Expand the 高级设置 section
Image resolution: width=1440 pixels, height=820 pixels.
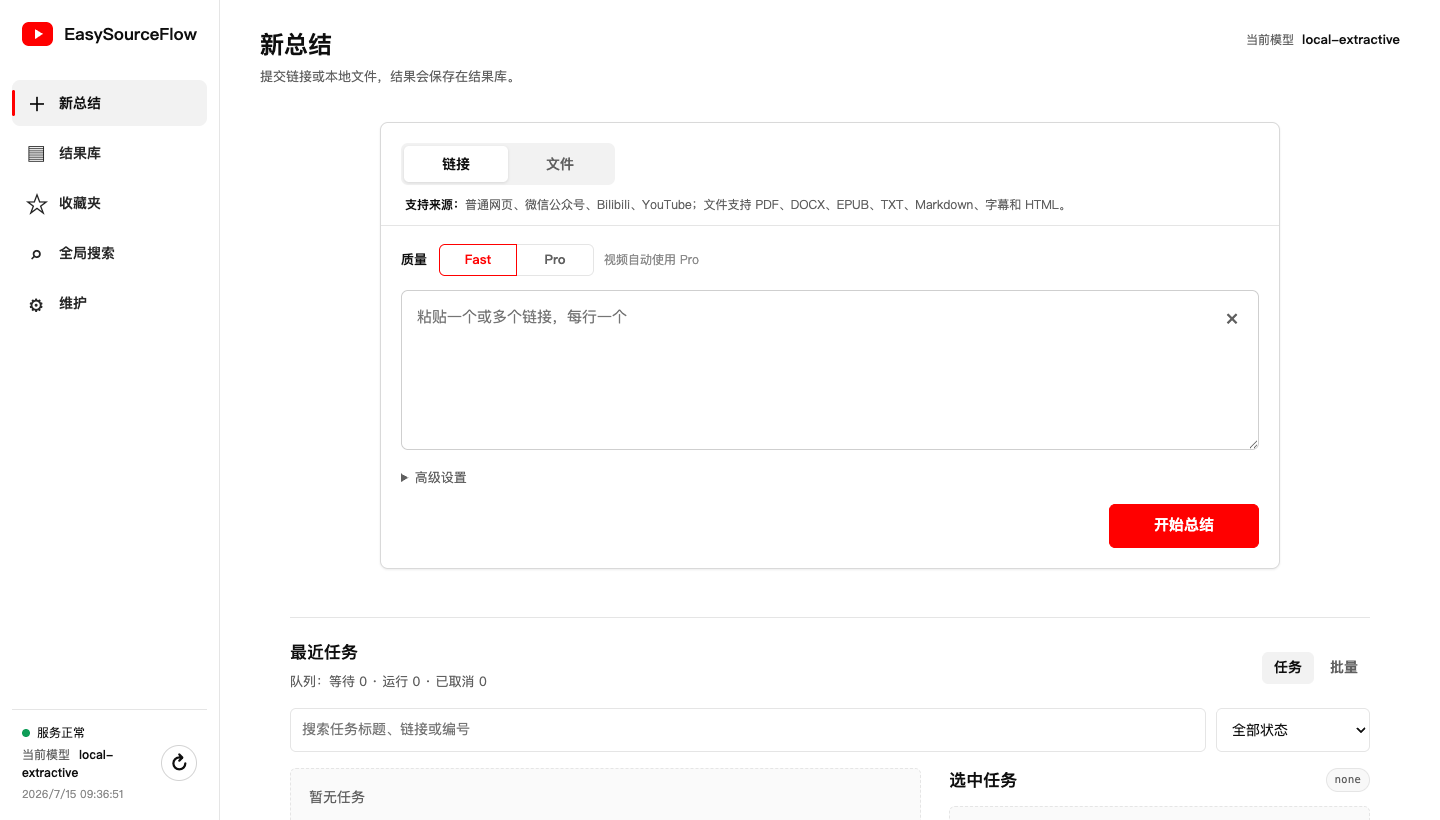(434, 478)
